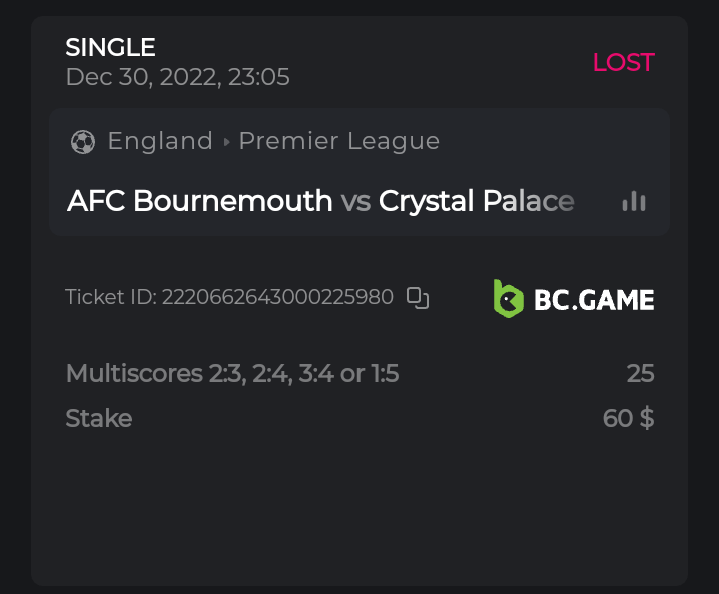Click the BC.GAME brand name text
The height and width of the screenshot is (594, 719).
click(x=593, y=299)
